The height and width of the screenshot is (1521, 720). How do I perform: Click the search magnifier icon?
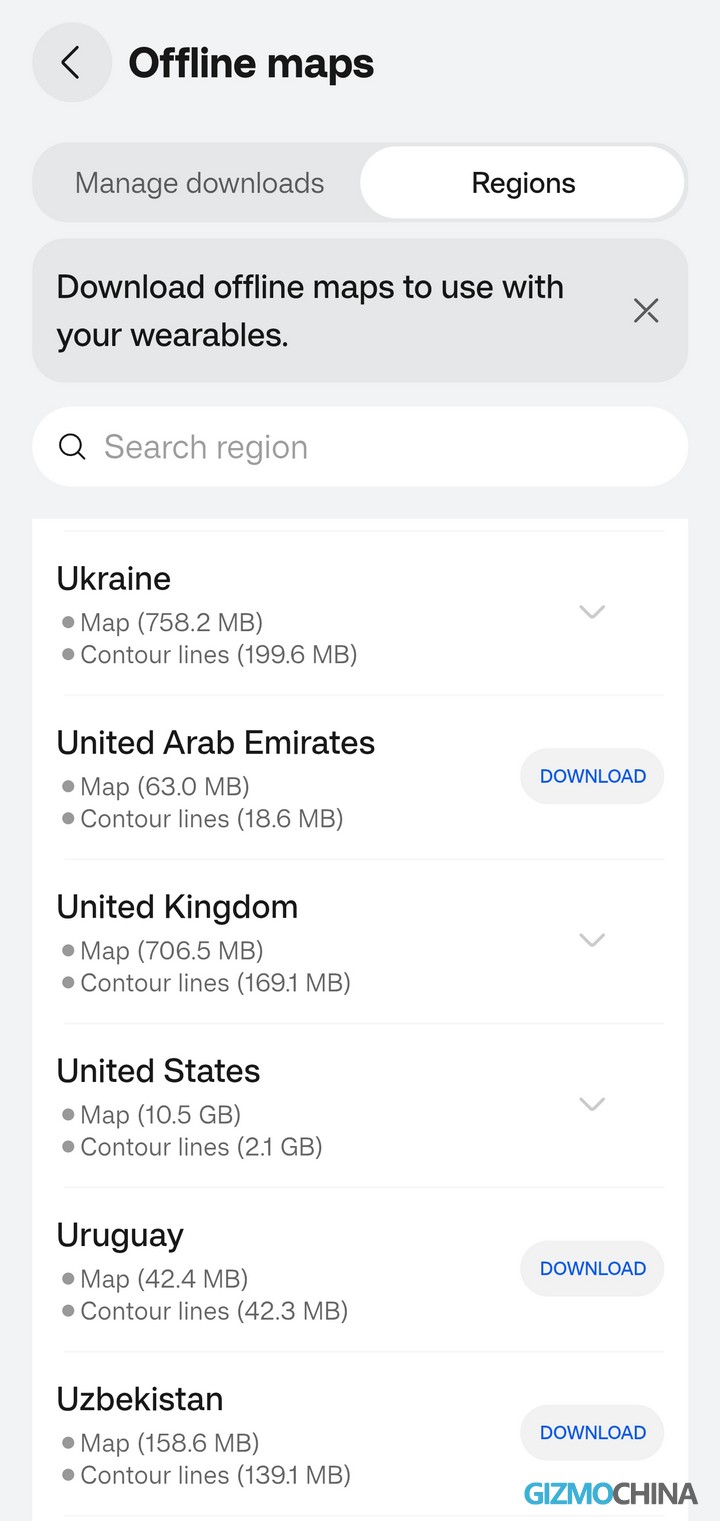point(72,447)
